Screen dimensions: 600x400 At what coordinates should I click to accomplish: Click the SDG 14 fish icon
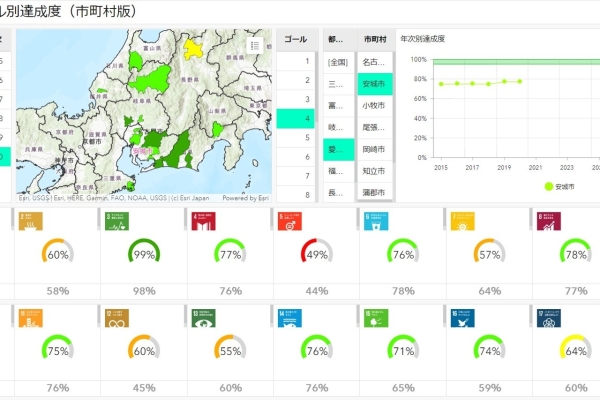(286, 317)
